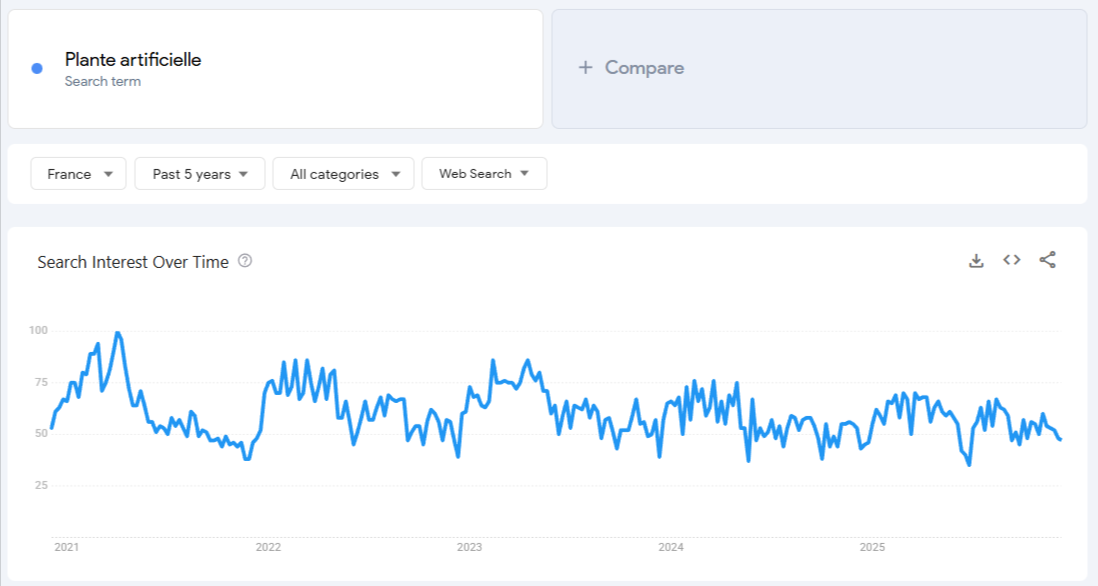Click the 2023 label on the x-axis

coord(470,548)
